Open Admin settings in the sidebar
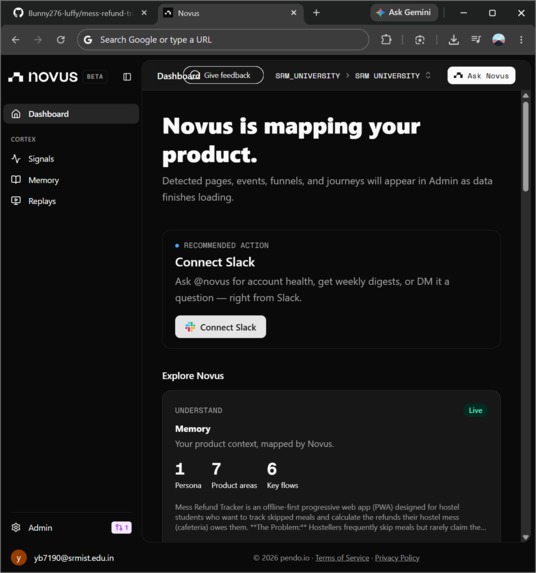Screen dimensions: 536x573 (40, 528)
